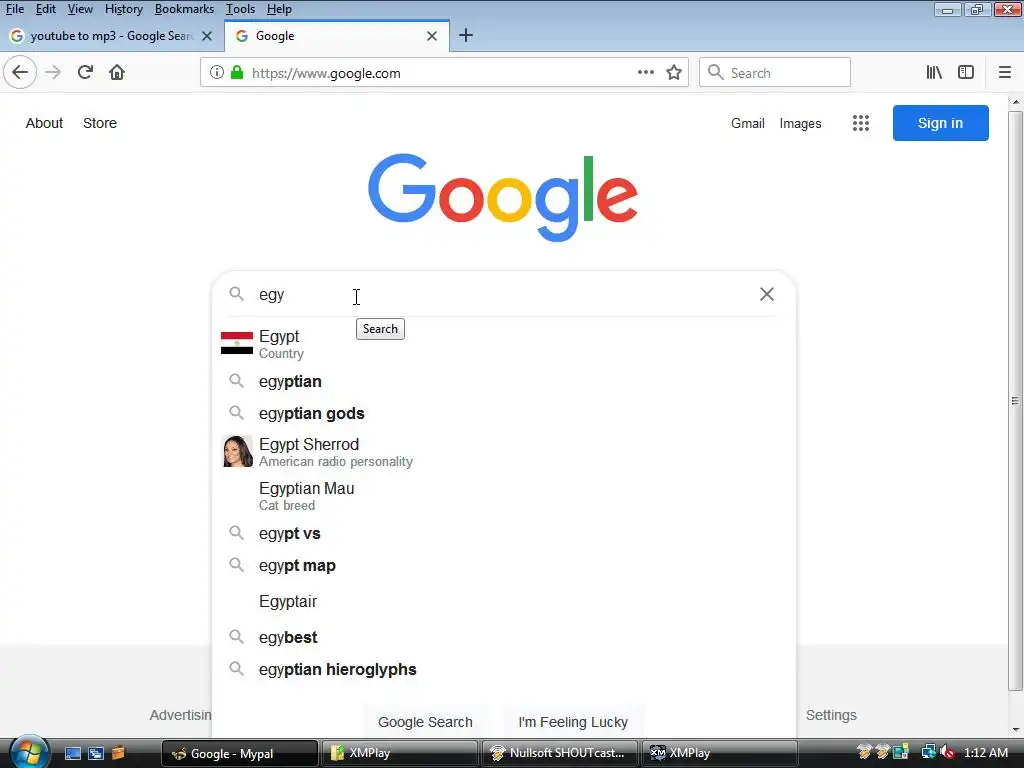Click the Windows Start orb
Screen dimensions: 1024x768
tap(30, 752)
